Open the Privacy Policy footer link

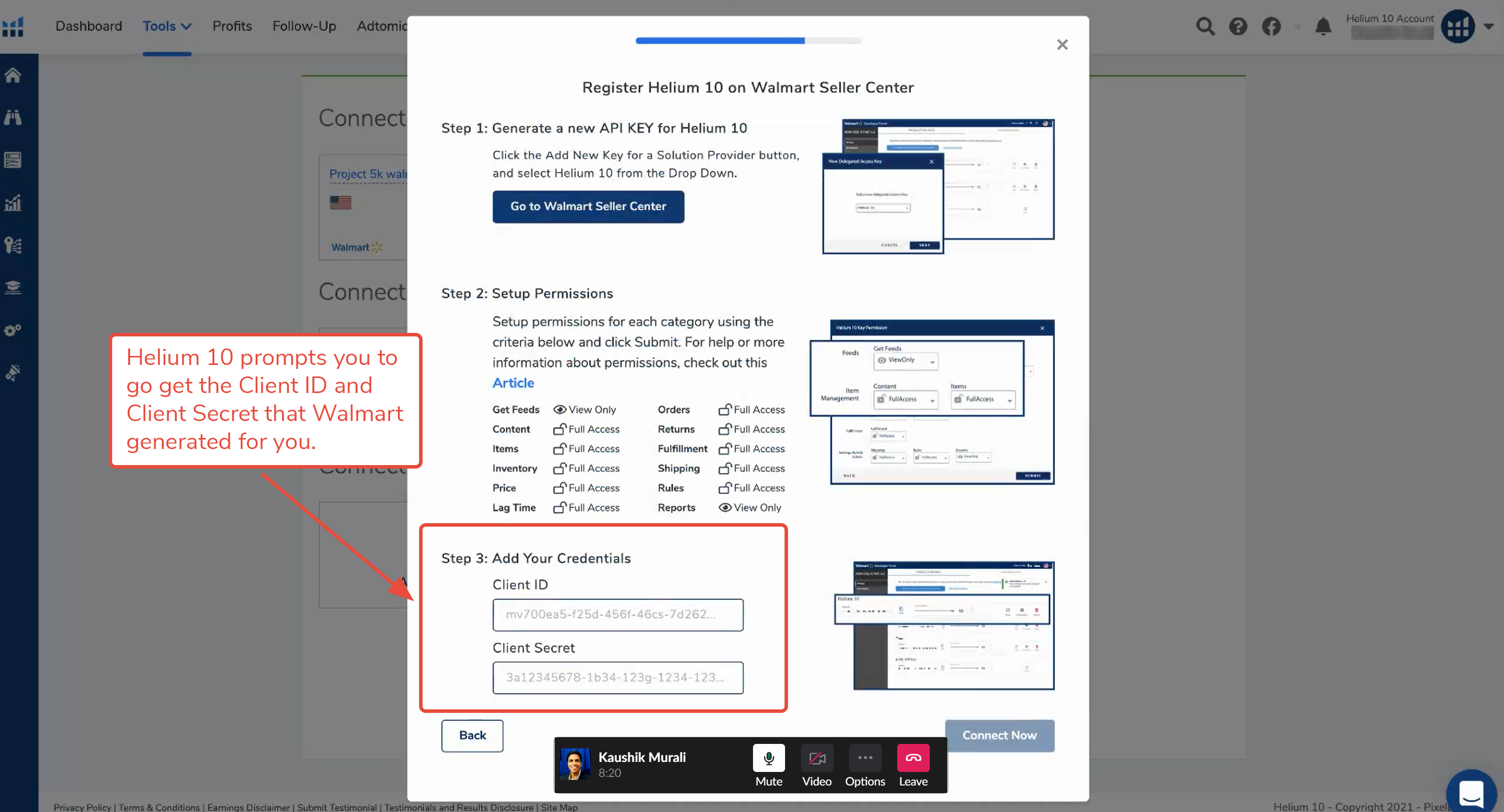click(82, 807)
